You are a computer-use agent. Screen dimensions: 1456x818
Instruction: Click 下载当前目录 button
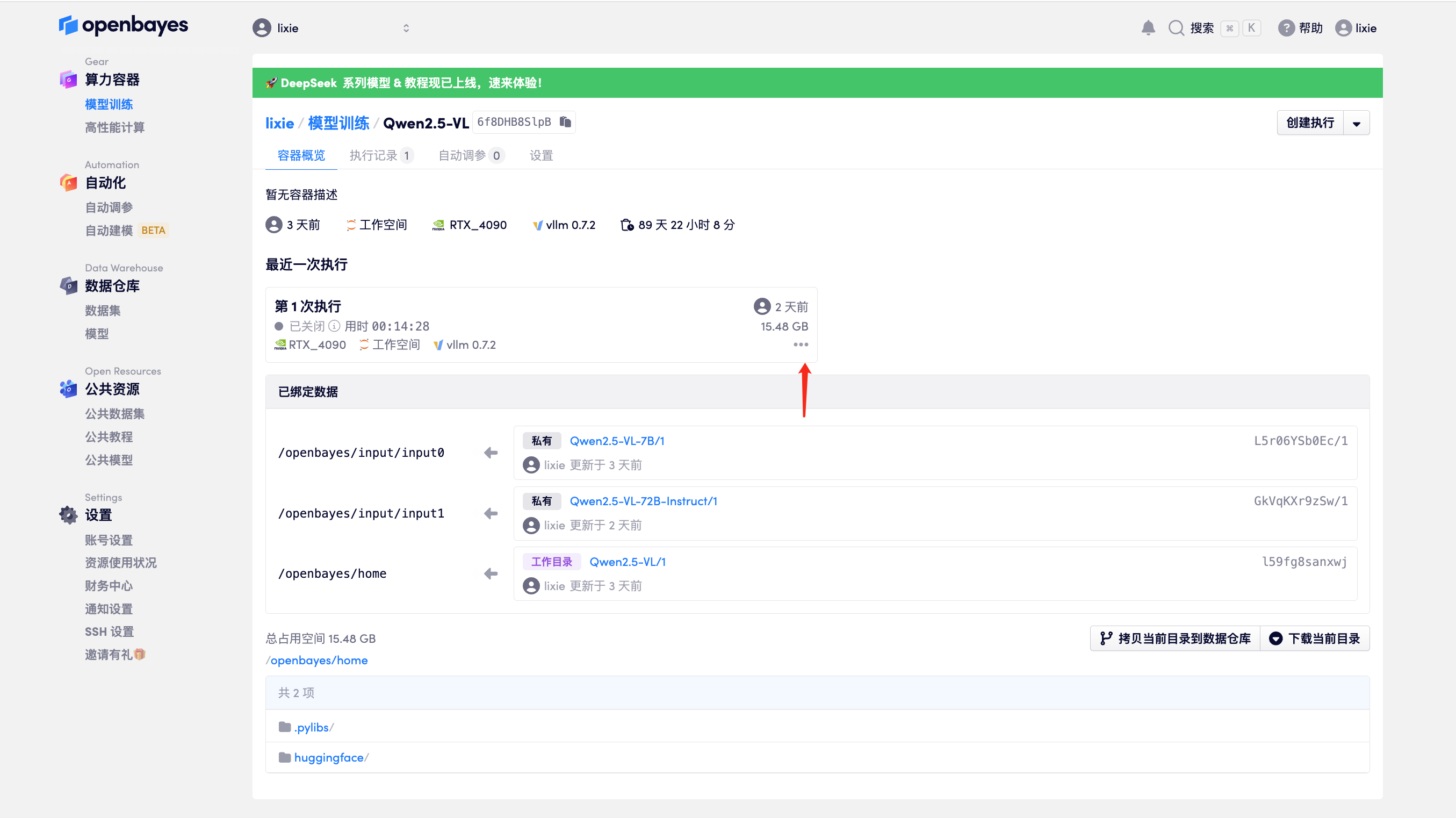(1315, 639)
